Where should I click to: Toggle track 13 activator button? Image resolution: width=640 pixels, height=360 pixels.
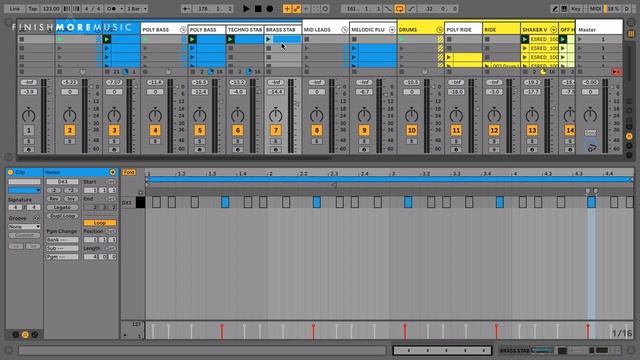532,130
